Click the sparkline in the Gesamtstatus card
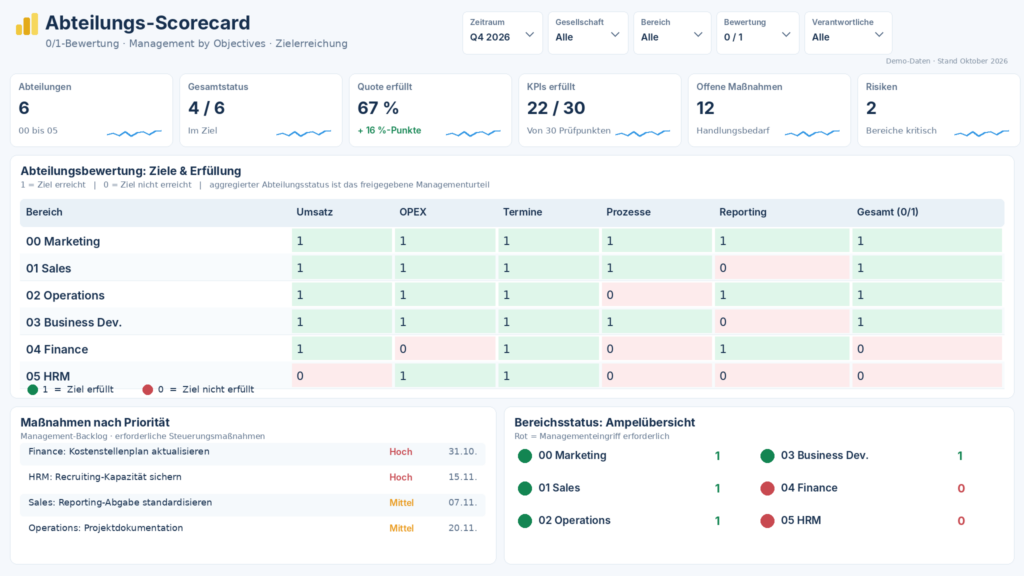 304,133
